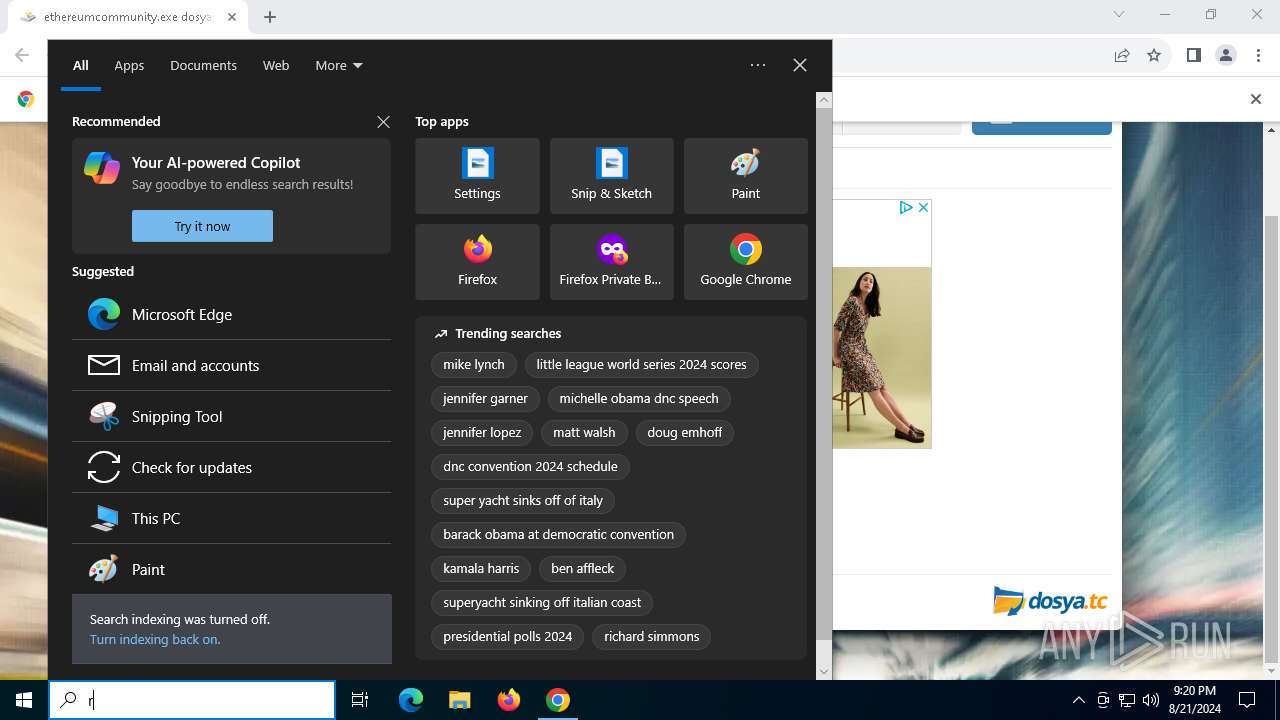
Task: Dismiss the Recommended section
Action: point(383,122)
